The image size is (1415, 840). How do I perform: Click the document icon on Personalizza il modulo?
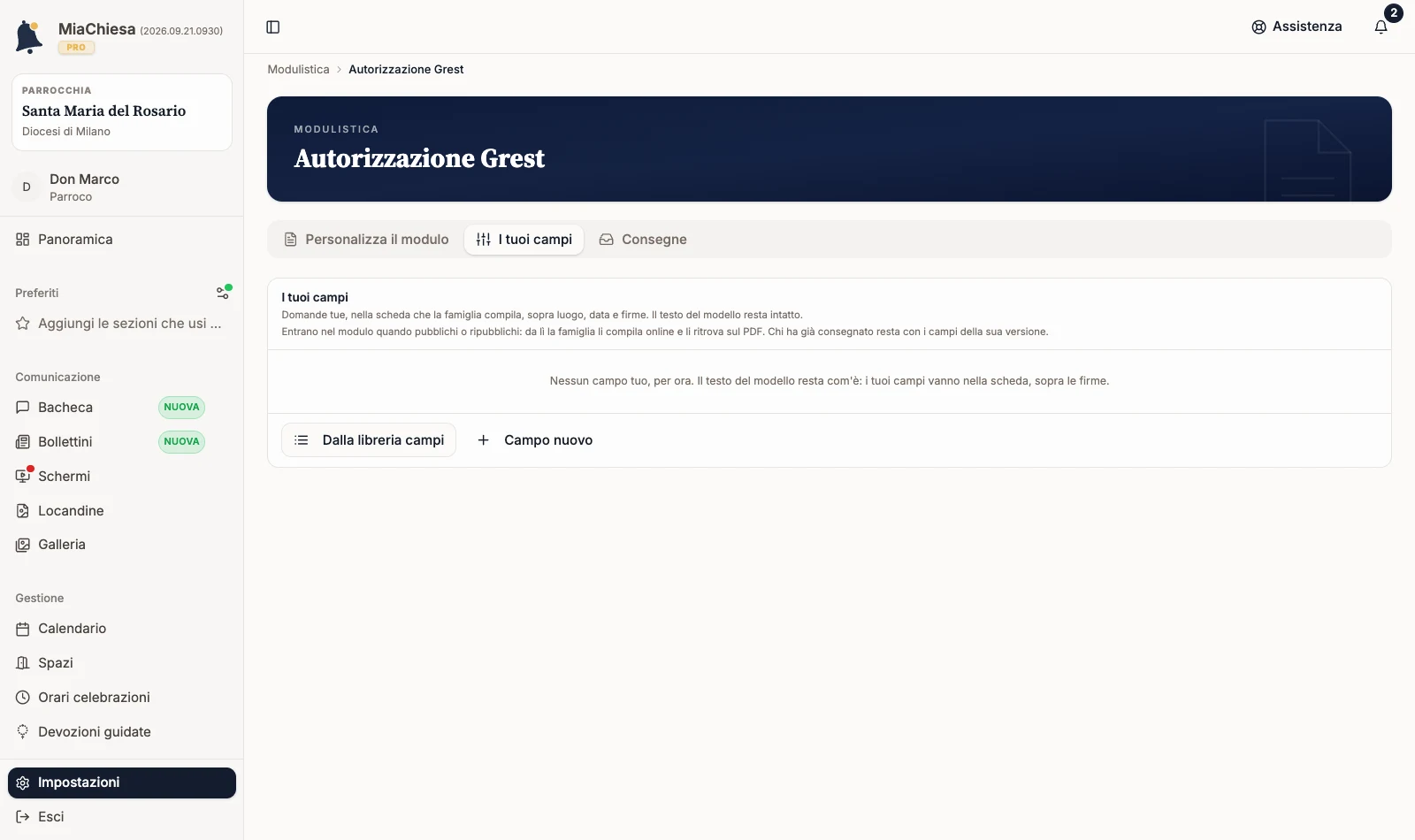pyautogui.click(x=290, y=240)
